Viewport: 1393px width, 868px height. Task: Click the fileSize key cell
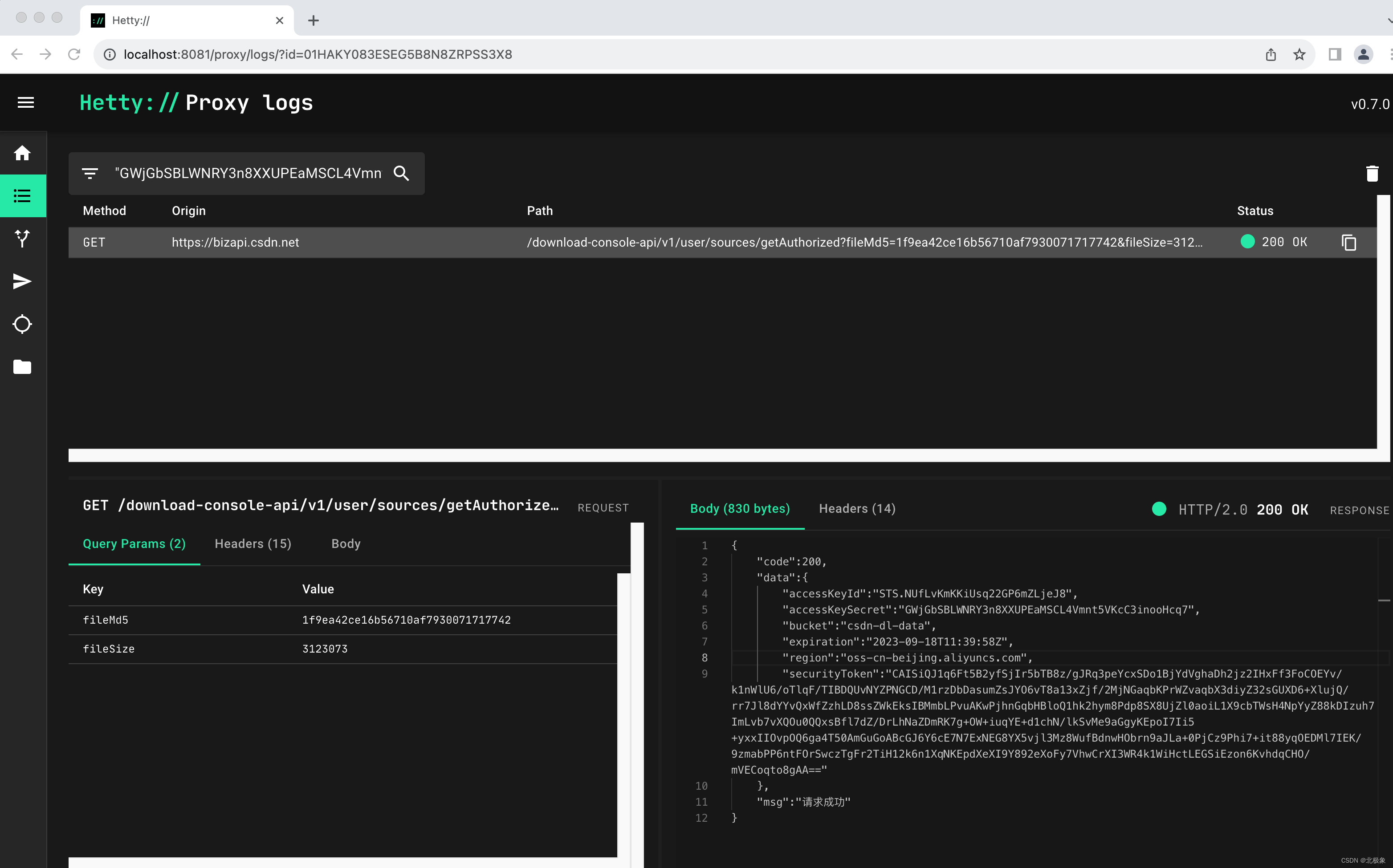tap(109, 649)
